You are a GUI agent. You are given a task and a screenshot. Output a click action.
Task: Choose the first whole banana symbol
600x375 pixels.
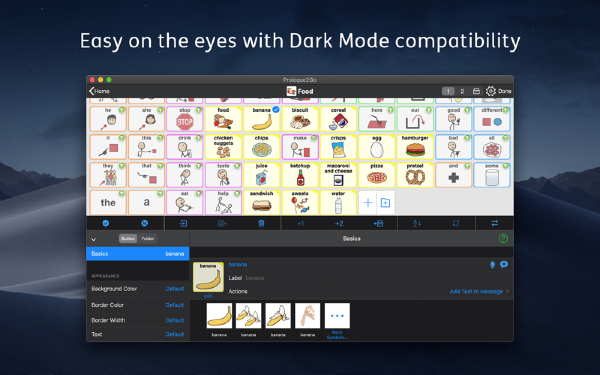[x=219, y=316]
